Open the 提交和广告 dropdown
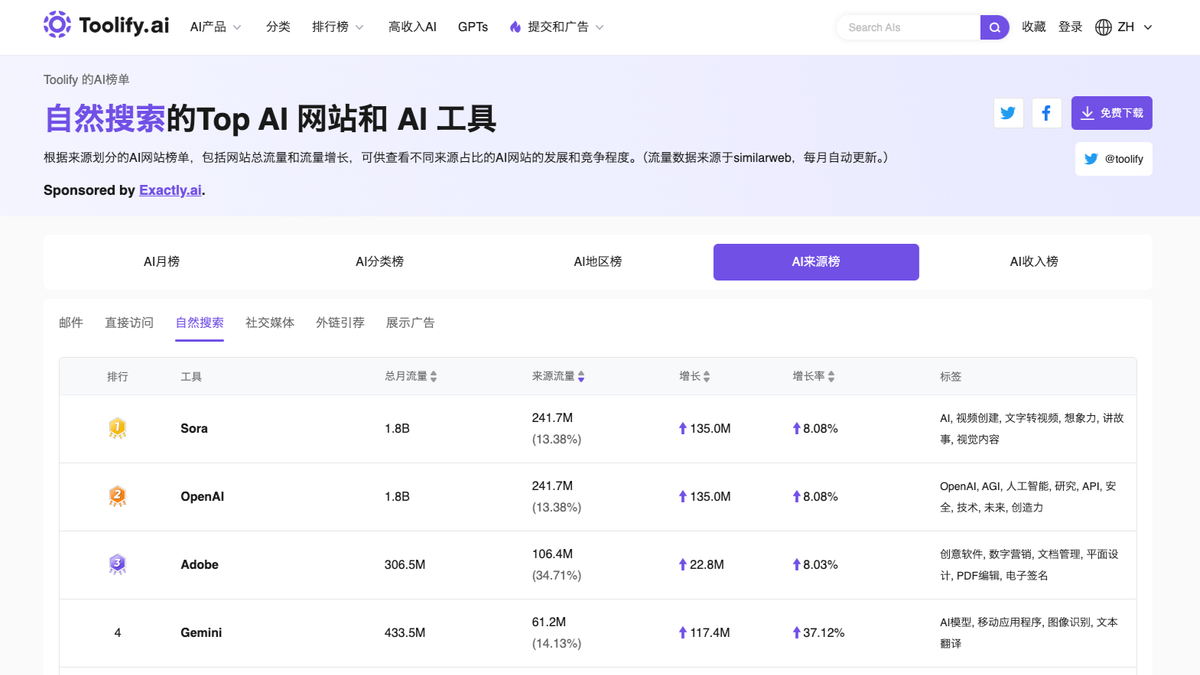1200x675 pixels. coord(557,27)
